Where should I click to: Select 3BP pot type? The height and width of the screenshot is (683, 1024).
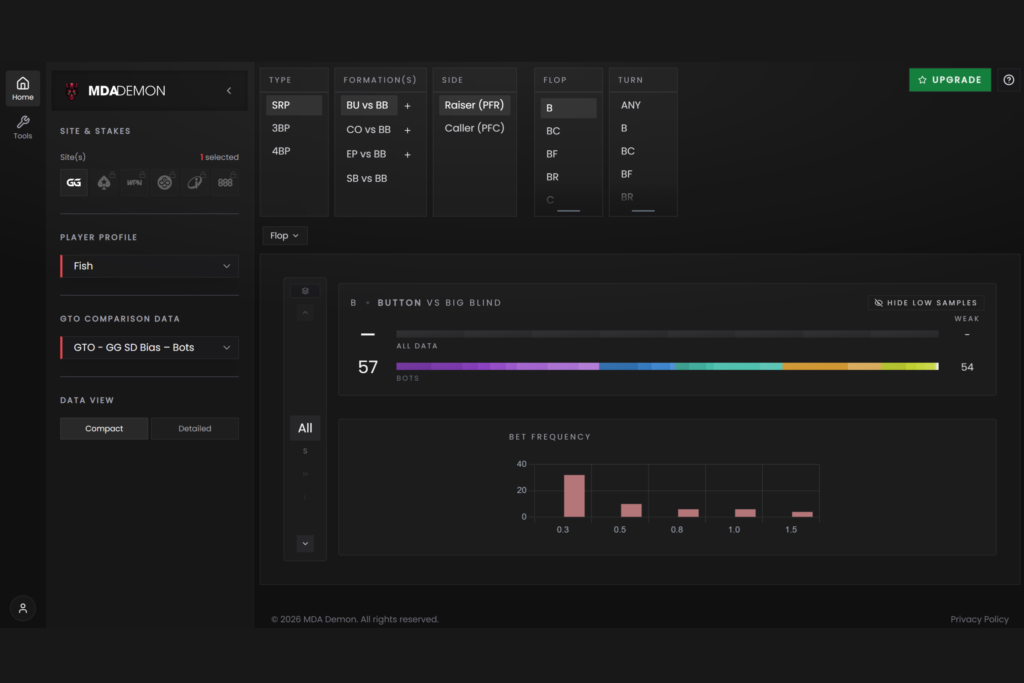click(294, 128)
